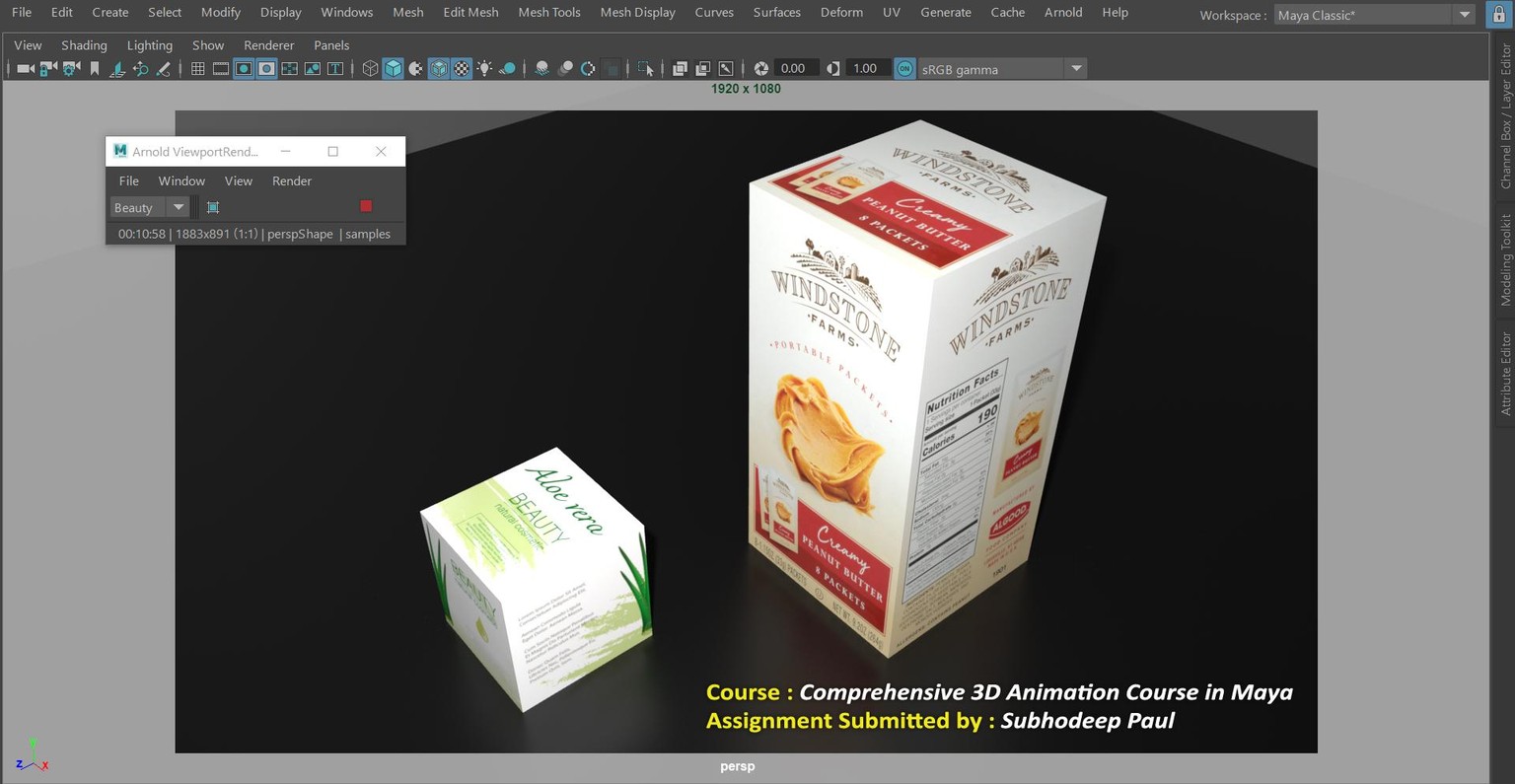Click the 1920 x 1080 resolution label

(746, 89)
